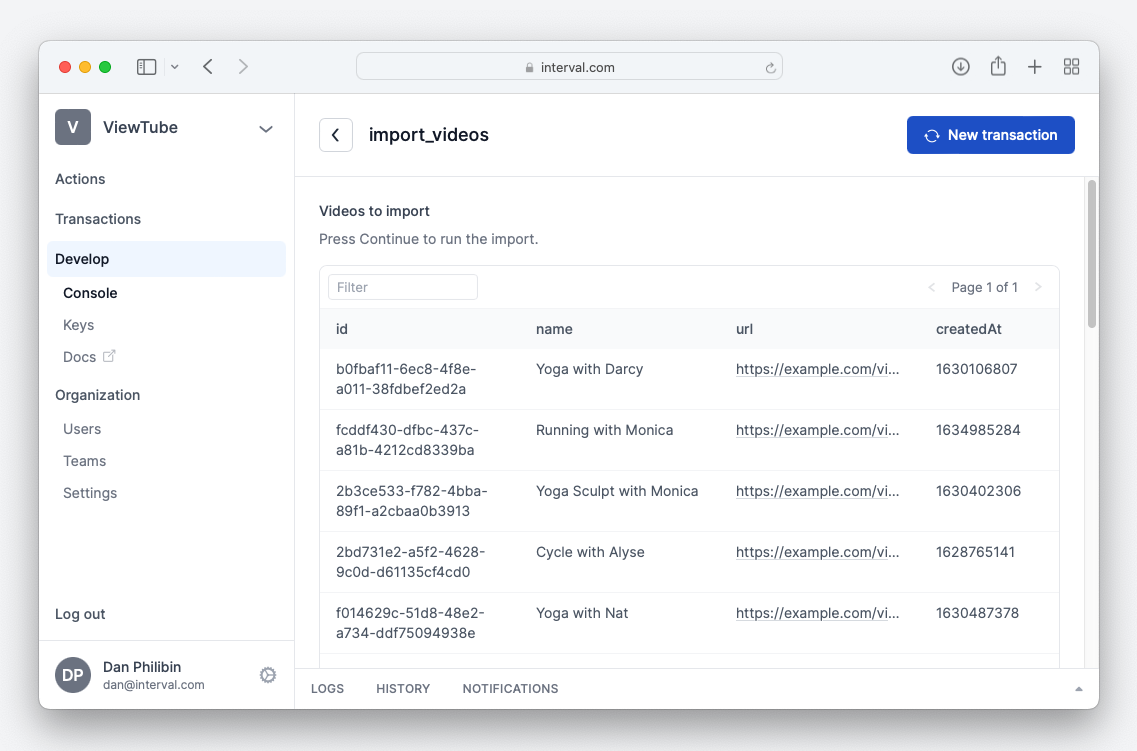
Task: Open user settings gear icon
Action: coord(267,675)
